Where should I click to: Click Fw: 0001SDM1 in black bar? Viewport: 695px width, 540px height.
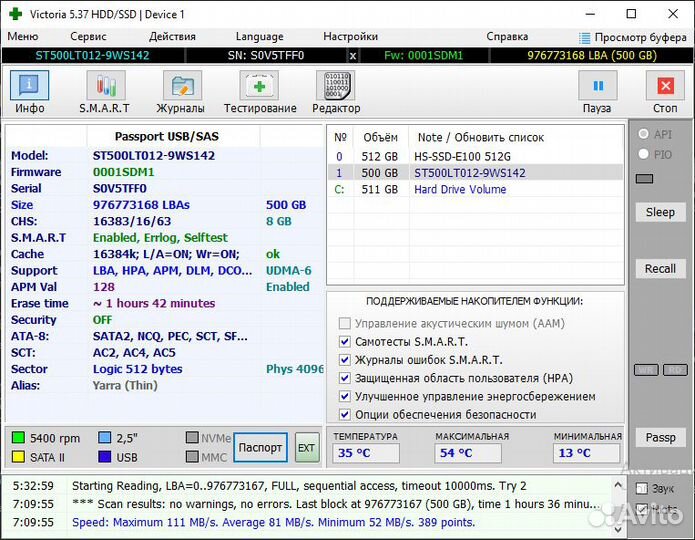(x=423, y=56)
